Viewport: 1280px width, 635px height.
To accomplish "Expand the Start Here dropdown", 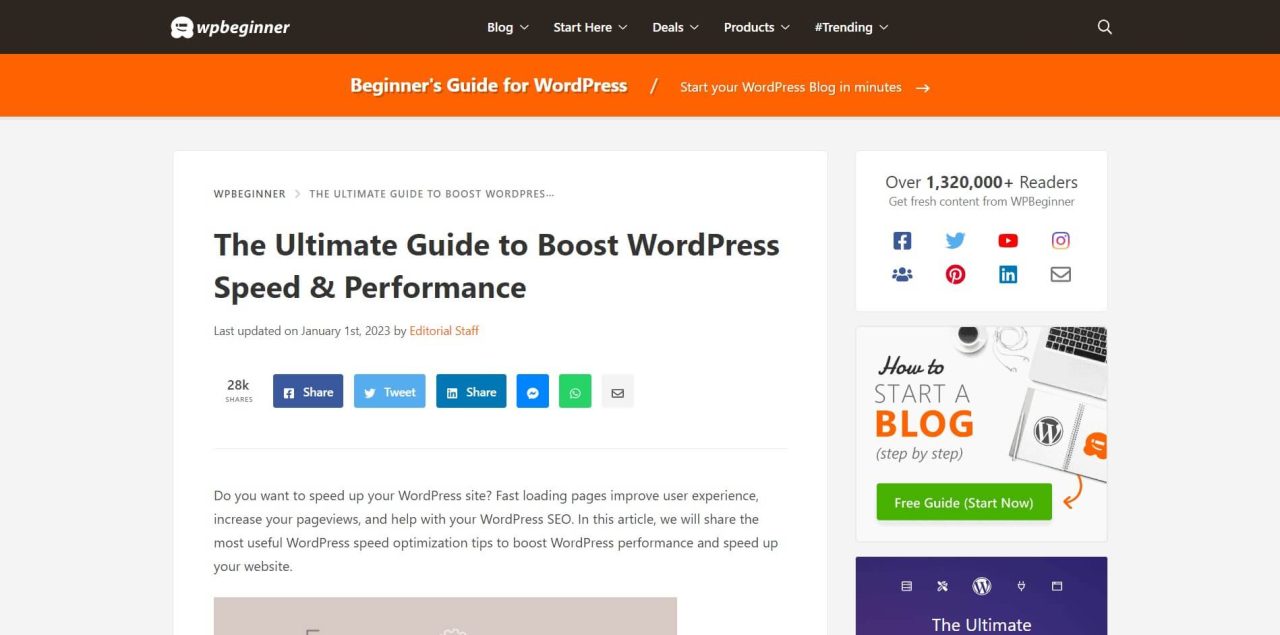I will pos(590,27).
